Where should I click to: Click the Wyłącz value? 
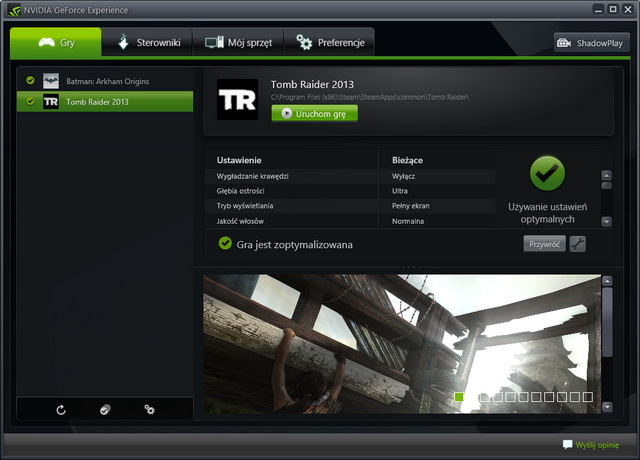(x=403, y=176)
